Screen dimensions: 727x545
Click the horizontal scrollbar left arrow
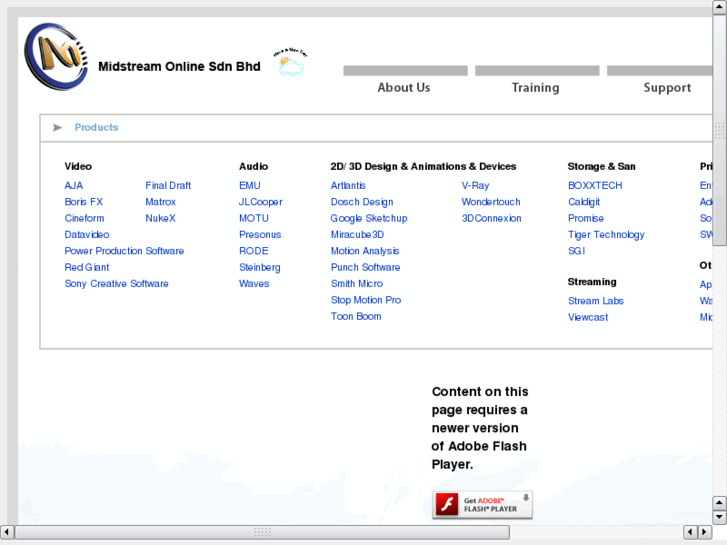(x=8, y=531)
